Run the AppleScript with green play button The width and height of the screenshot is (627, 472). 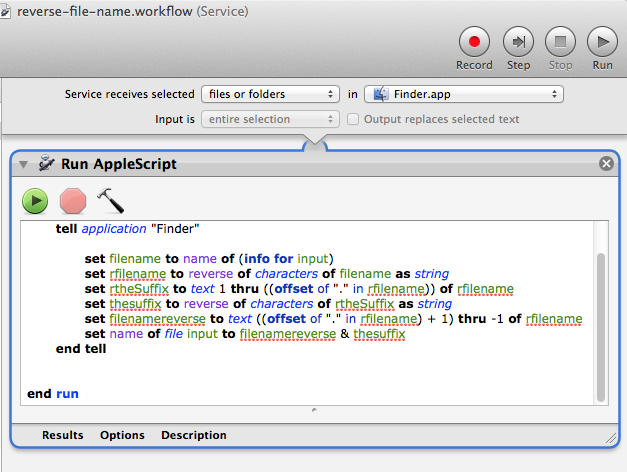35,201
